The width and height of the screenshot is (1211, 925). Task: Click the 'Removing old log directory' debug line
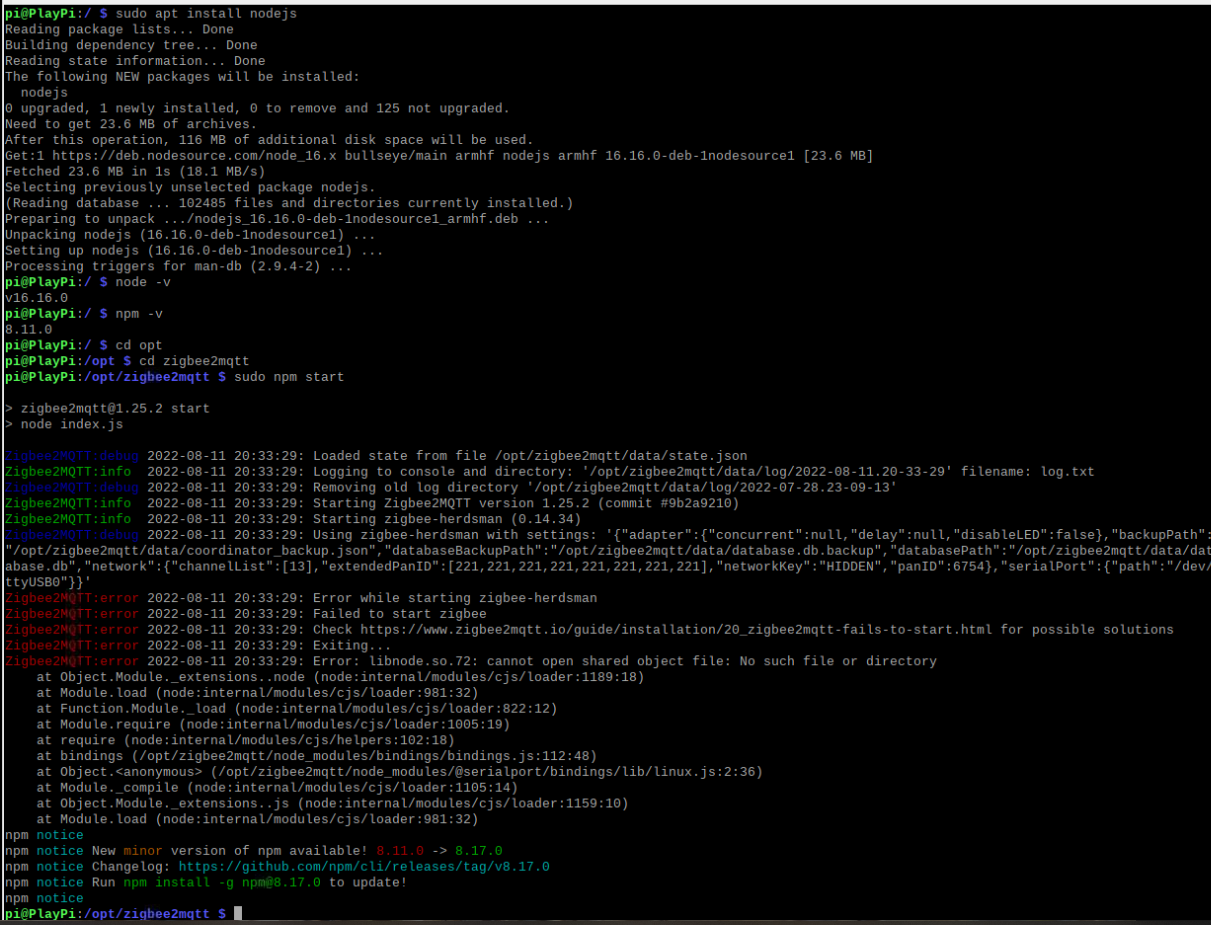pyautogui.click(x=451, y=488)
